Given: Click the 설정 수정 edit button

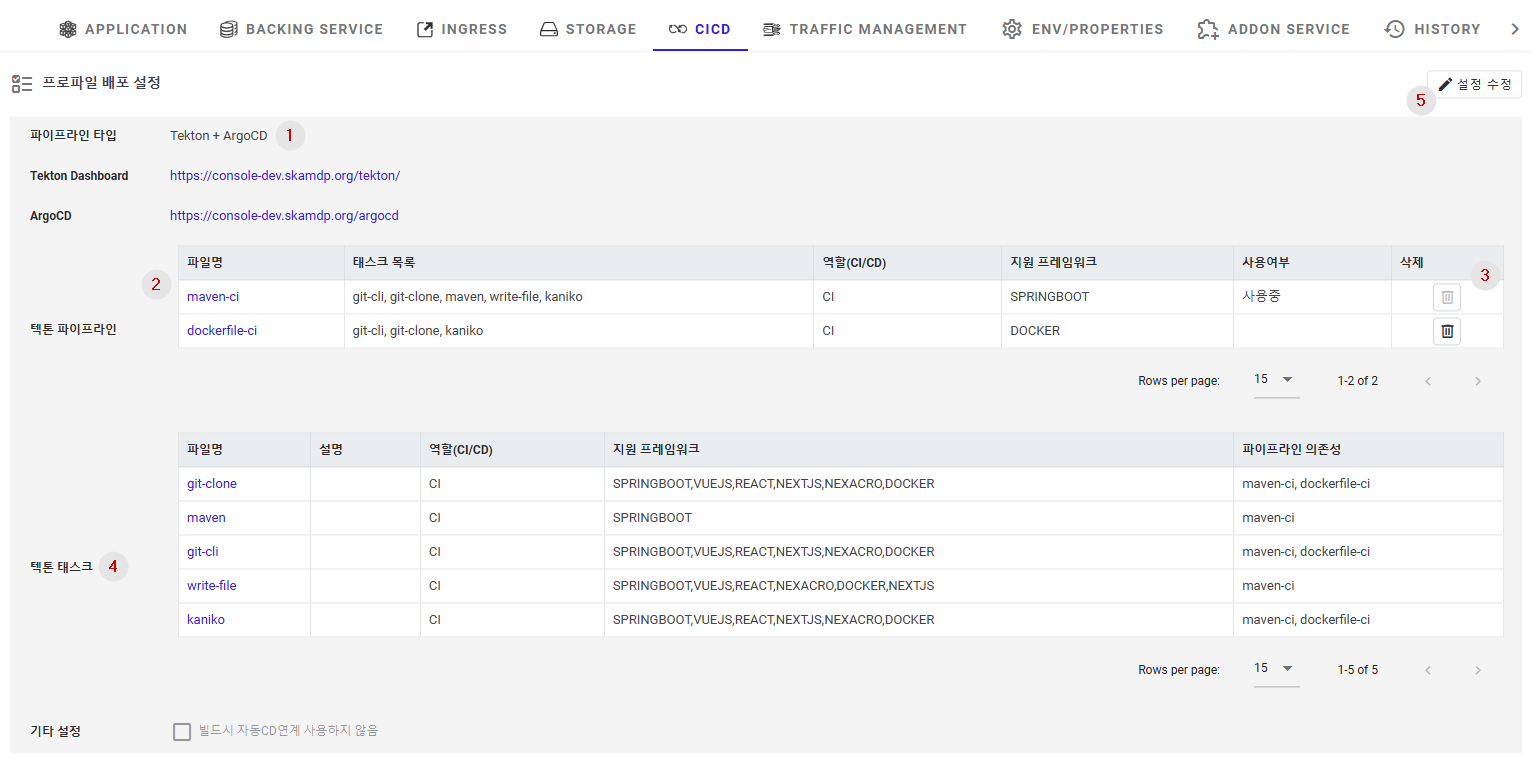Looking at the screenshot, I should (x=1474, y=85).
